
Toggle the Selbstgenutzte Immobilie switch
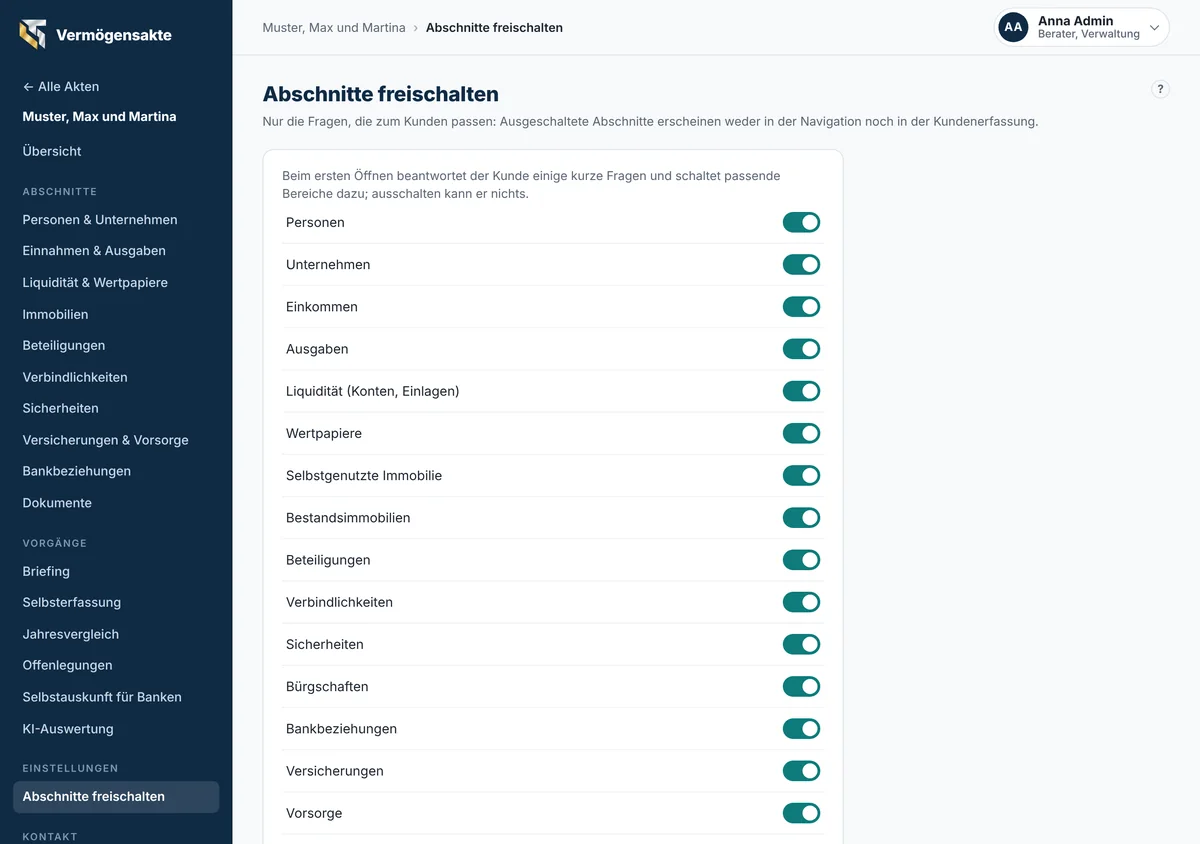801,475
